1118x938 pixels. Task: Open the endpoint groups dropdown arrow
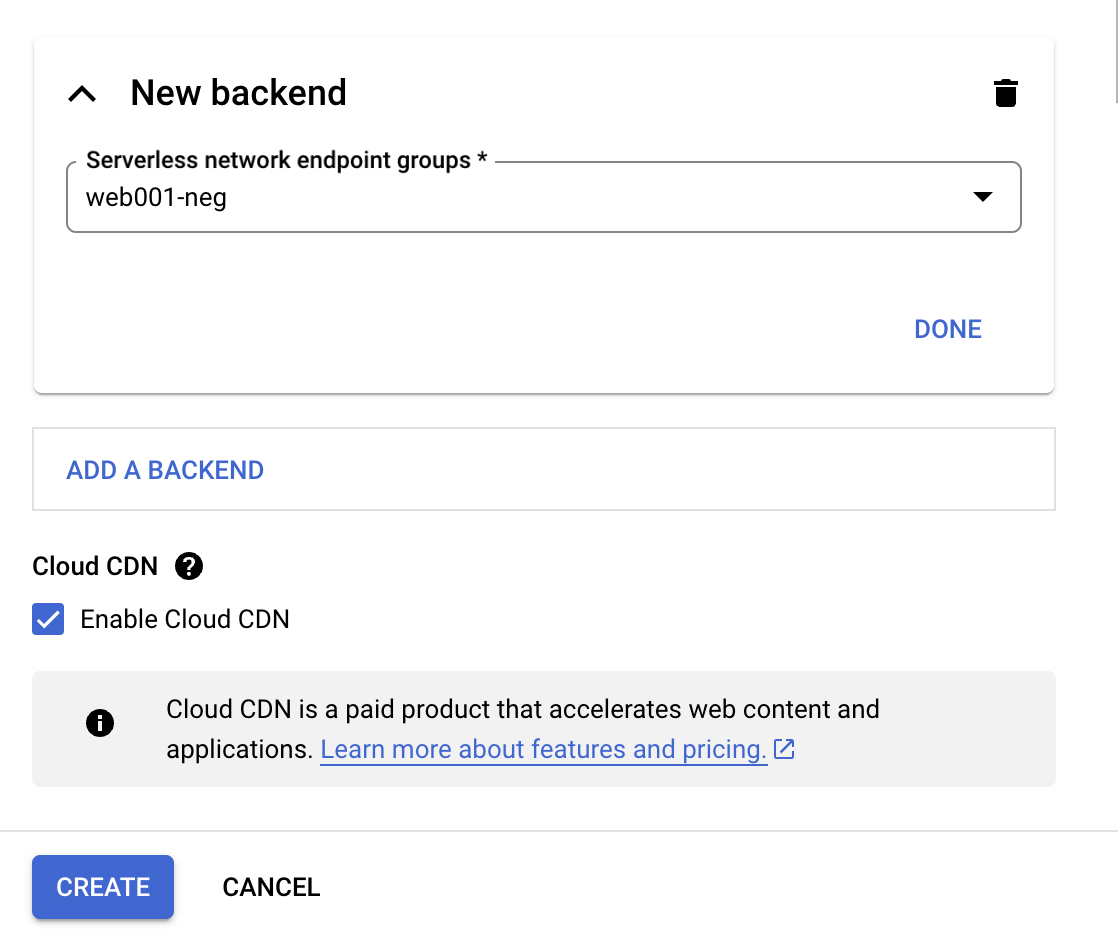(x=982, y=197)
